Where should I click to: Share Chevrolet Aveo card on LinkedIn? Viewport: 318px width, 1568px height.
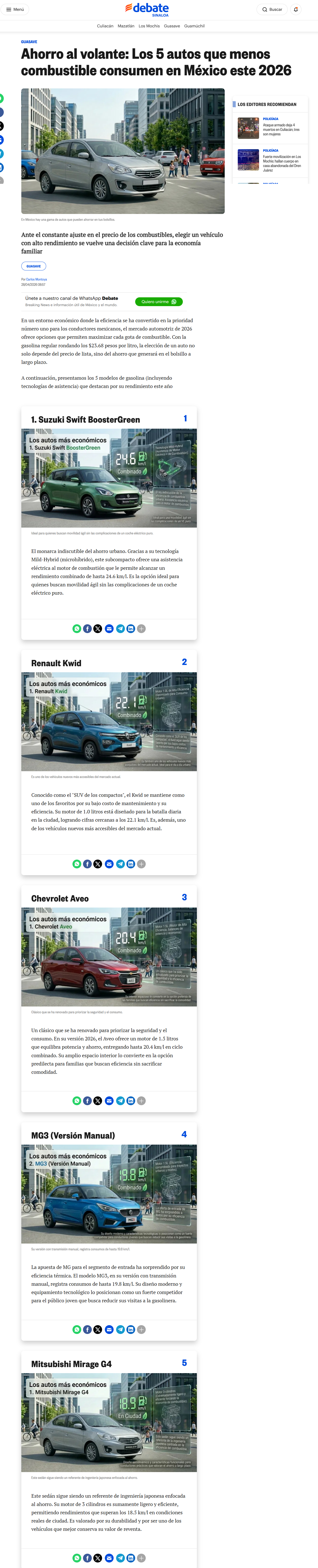point(131,1100)
